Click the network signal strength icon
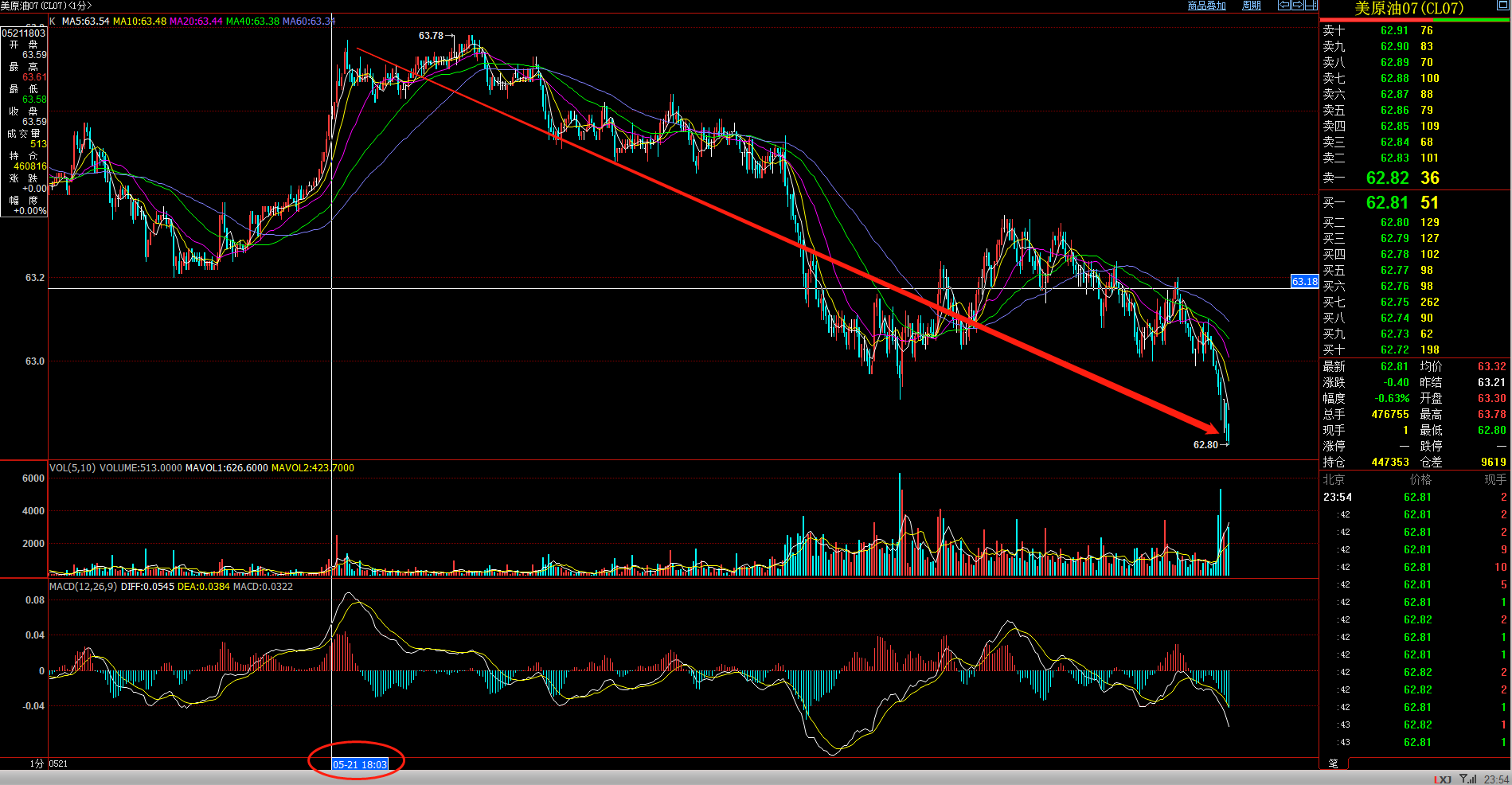 1468,779
